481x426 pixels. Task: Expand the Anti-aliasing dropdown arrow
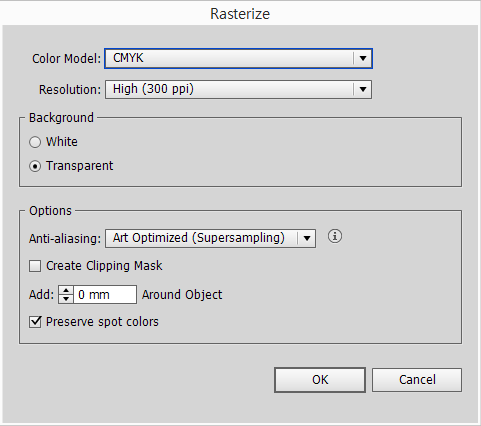[x=307, y=238]
